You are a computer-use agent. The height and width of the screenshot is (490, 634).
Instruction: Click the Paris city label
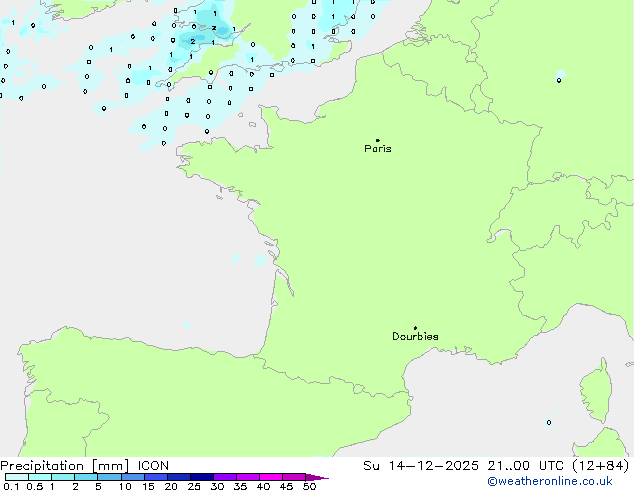(378, 149)
